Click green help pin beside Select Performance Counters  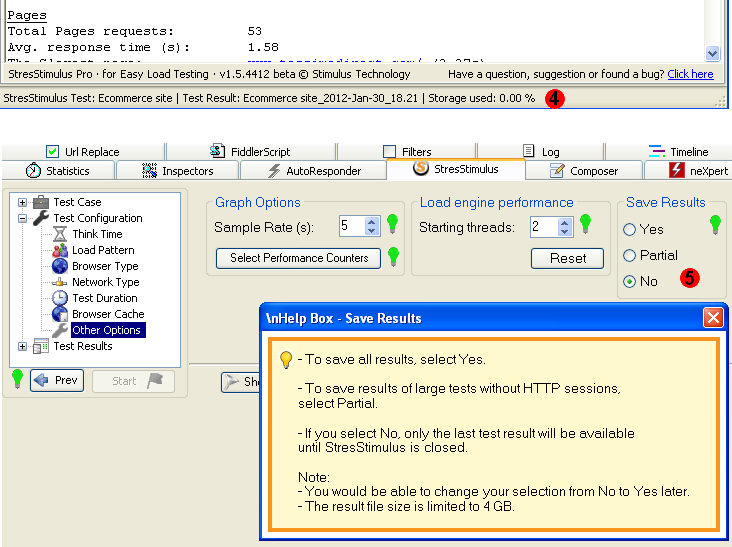click(x=394, y=257)
